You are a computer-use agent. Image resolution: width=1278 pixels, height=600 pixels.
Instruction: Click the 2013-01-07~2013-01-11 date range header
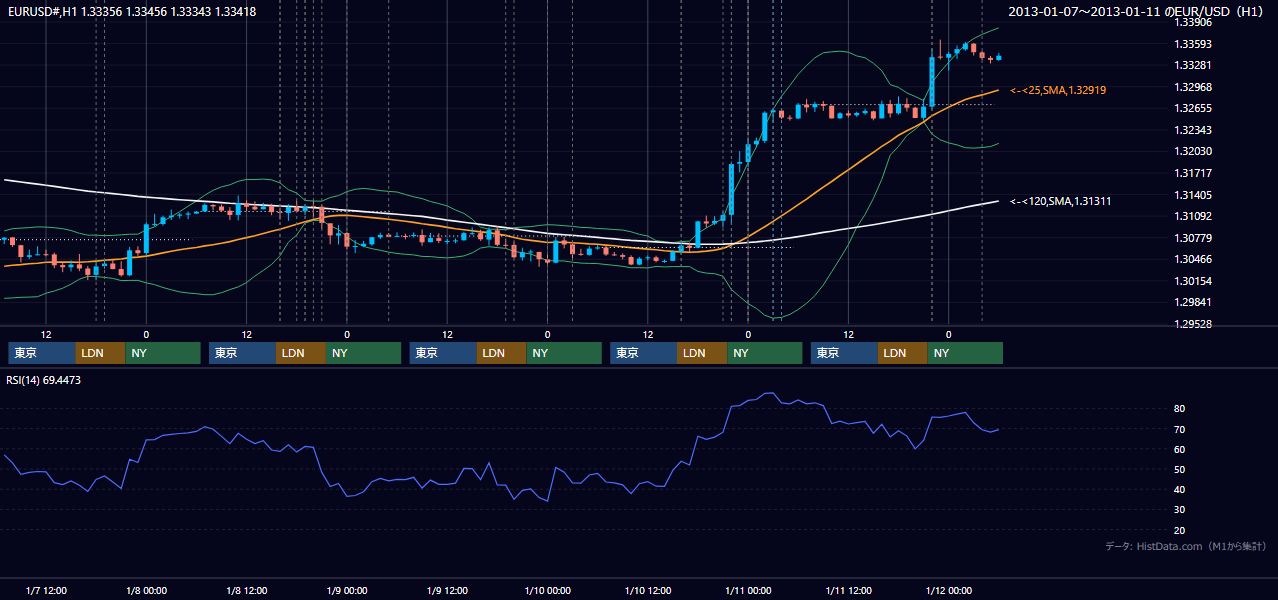(x=1135, y=11)
